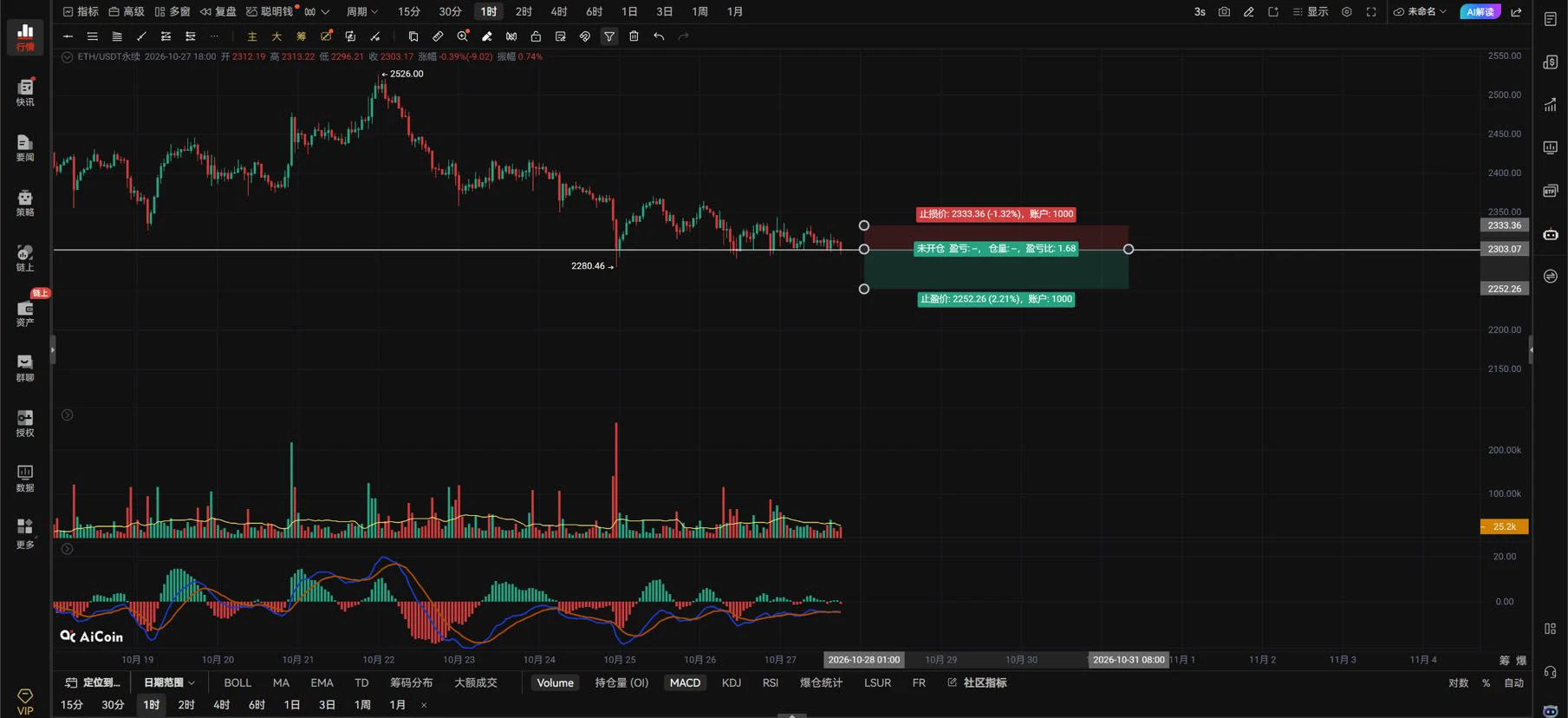Take a chart screenshot with camera icon
1568x718 pixels.
pyautogui.click(x=1224, y=12)
